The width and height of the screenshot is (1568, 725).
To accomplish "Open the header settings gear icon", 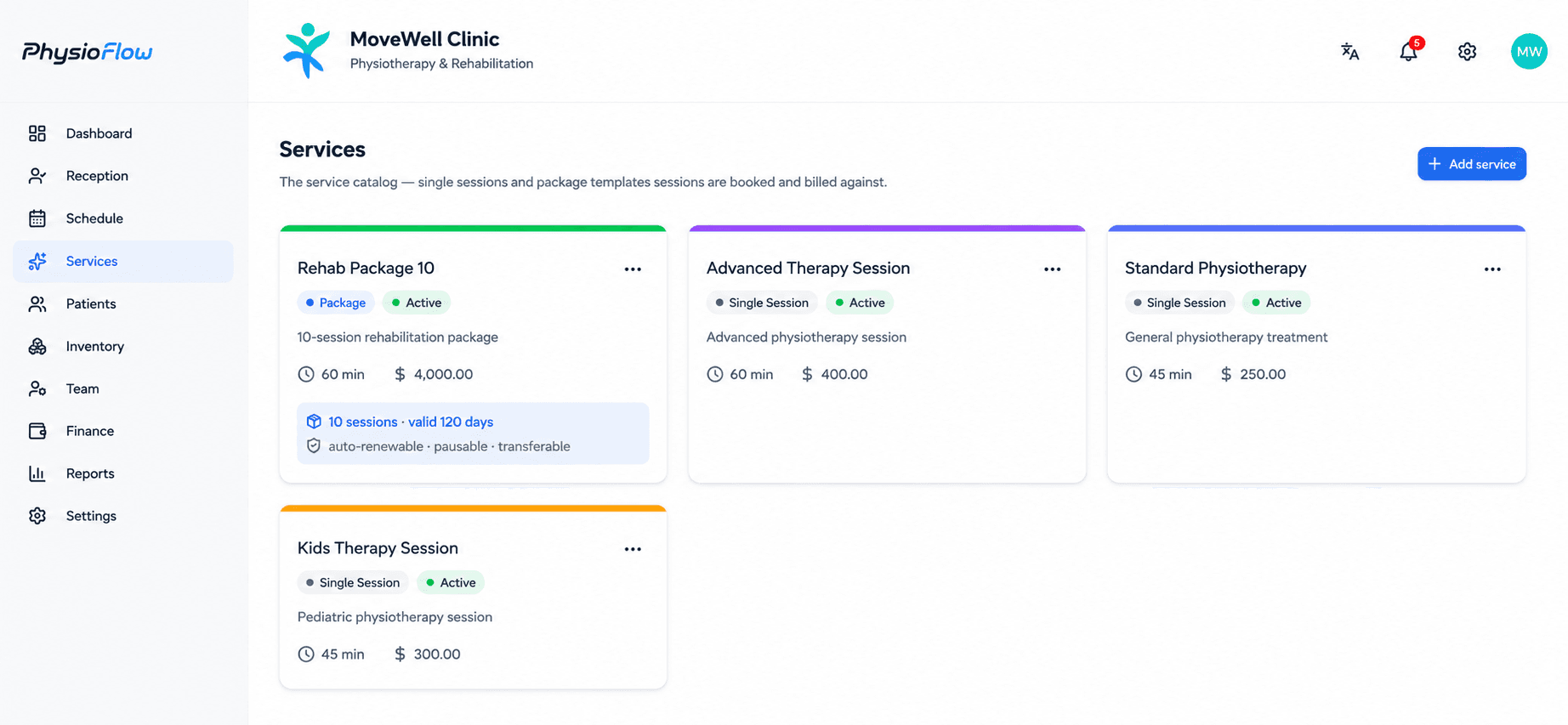I will click(x=1467, y=52).
